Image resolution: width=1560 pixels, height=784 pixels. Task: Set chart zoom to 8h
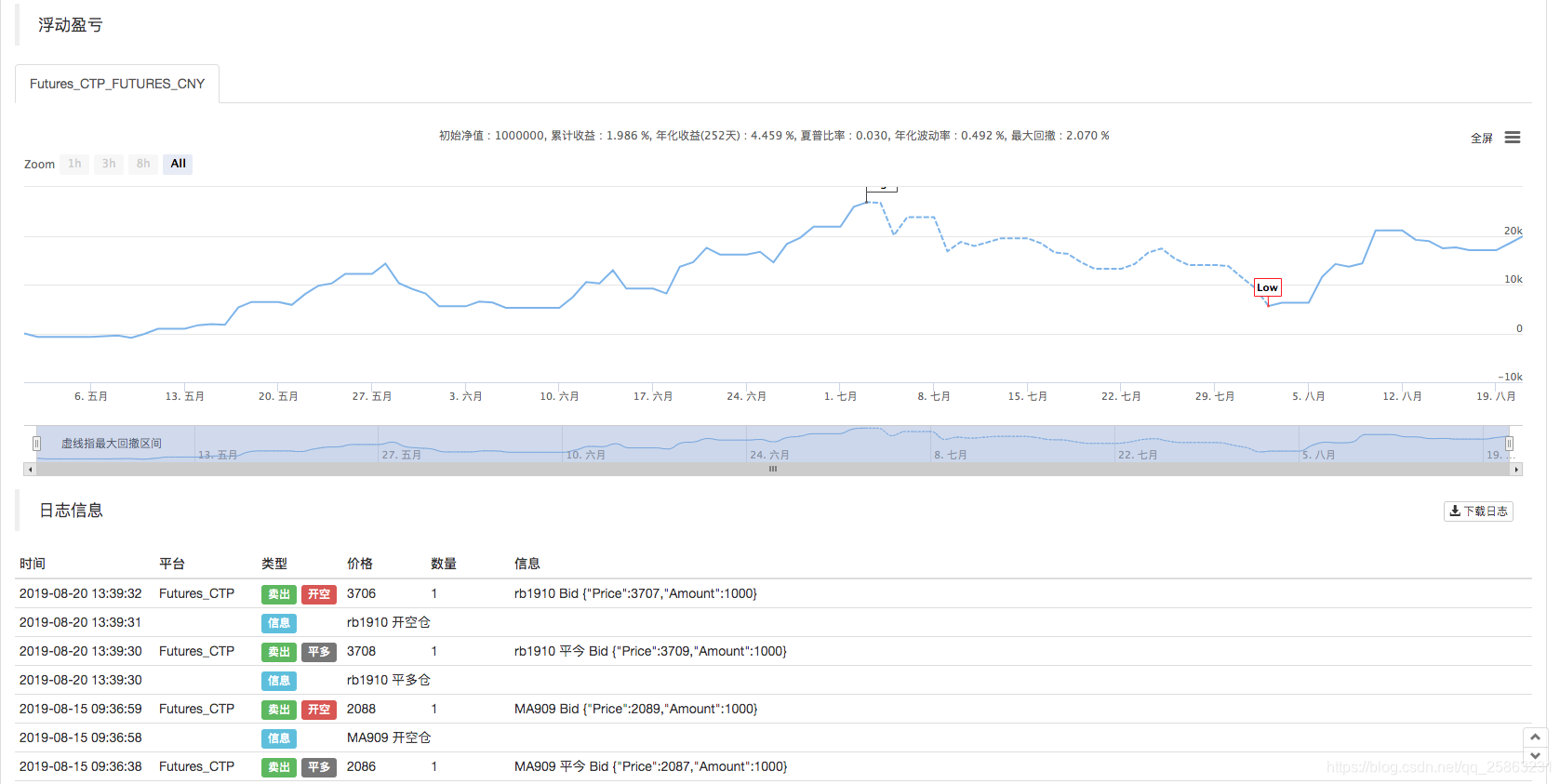tap(143, 164)
